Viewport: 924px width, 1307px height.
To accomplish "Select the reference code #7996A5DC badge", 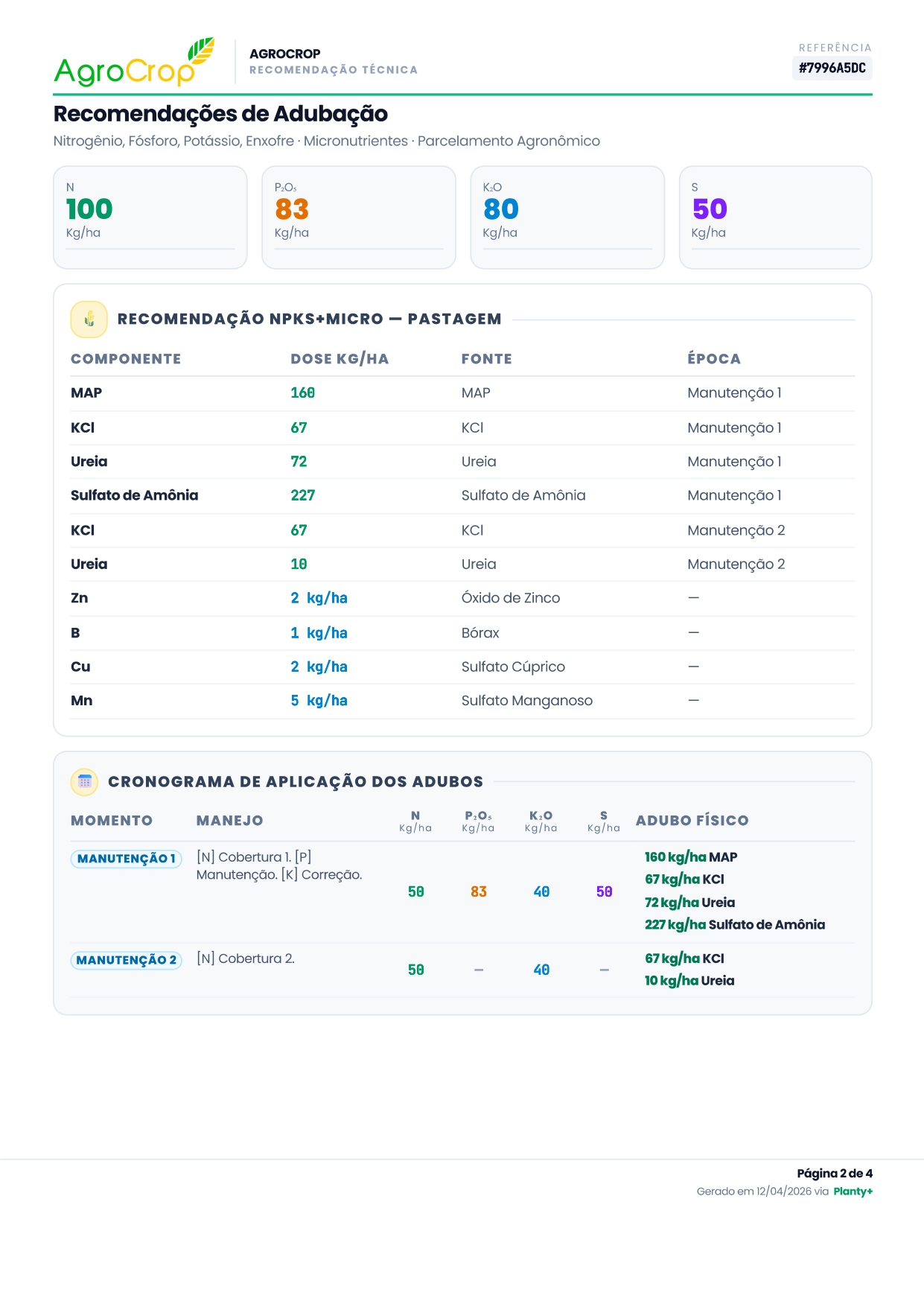I will 832,69.
